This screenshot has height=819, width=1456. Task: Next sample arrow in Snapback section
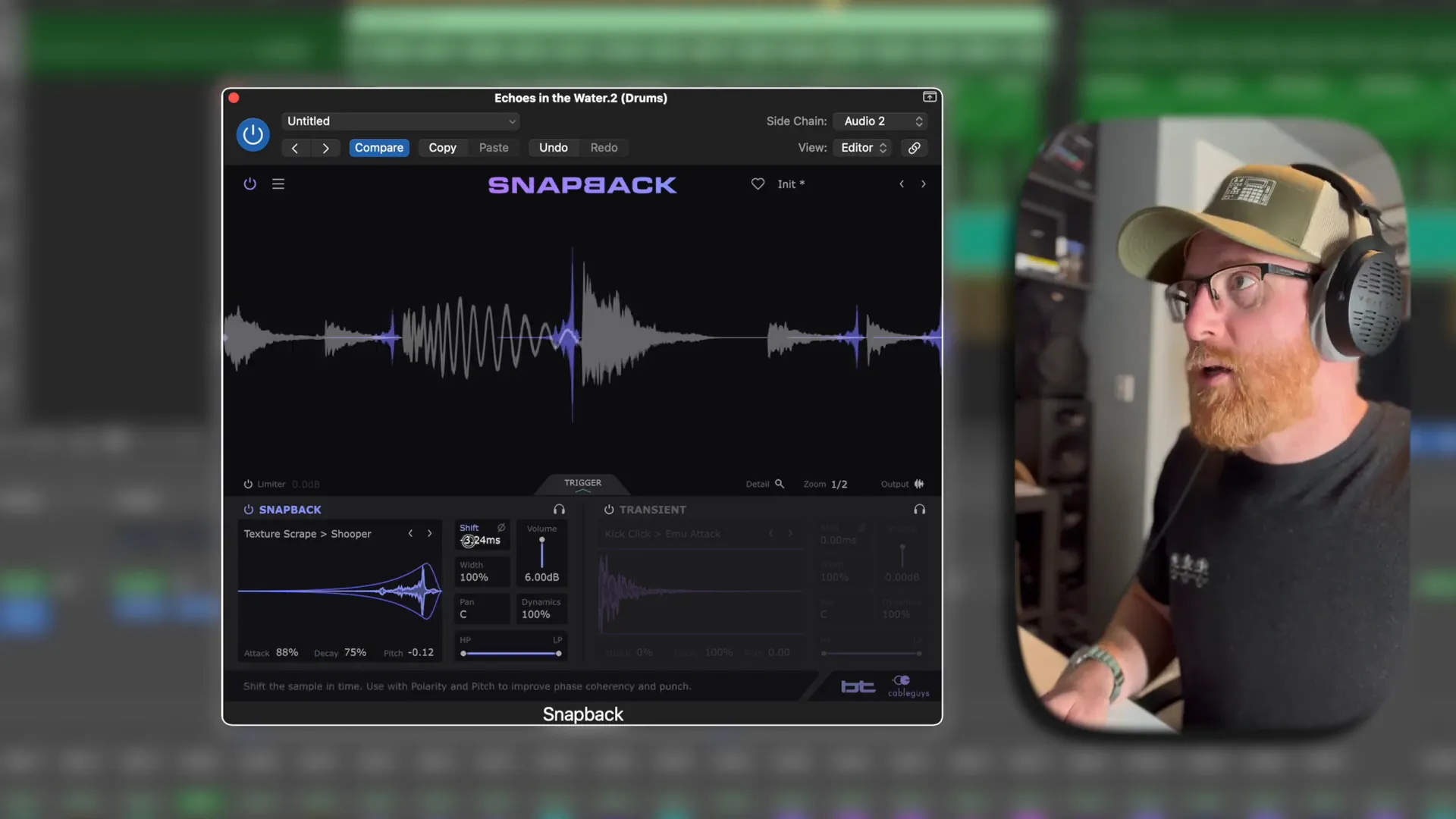pyautogui.click(x=429, y=534)
